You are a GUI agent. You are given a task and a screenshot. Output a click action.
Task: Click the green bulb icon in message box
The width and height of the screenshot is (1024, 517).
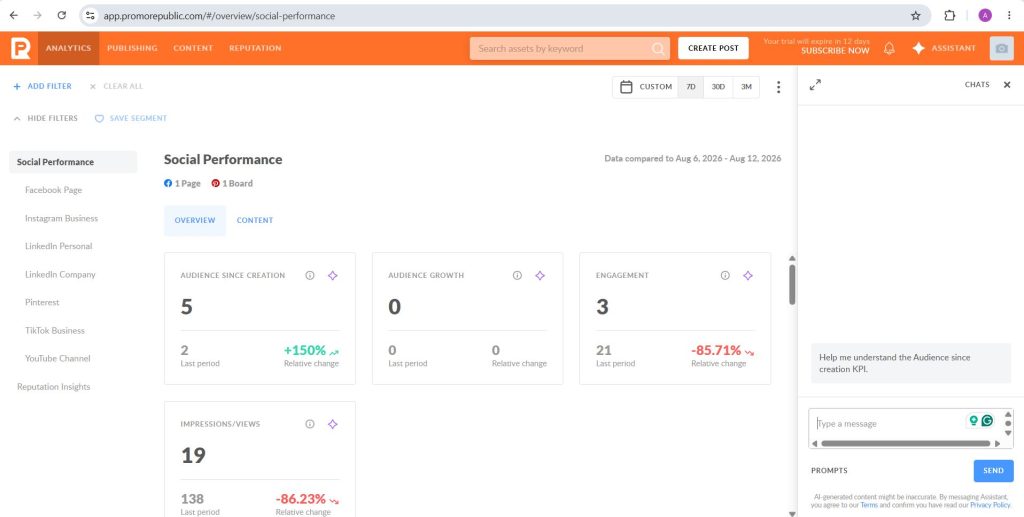tap(974, 420)
